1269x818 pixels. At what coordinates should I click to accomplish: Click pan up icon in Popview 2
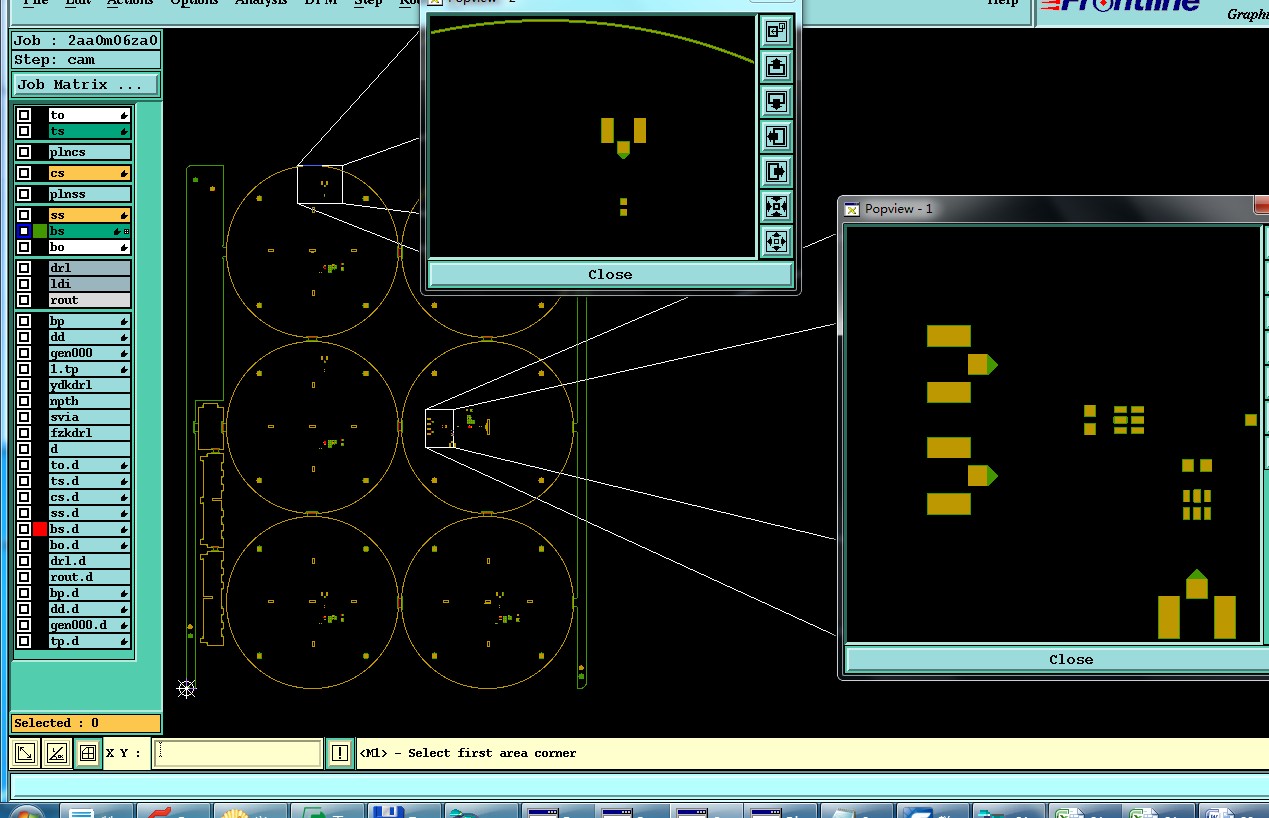[x=776, y=67]
